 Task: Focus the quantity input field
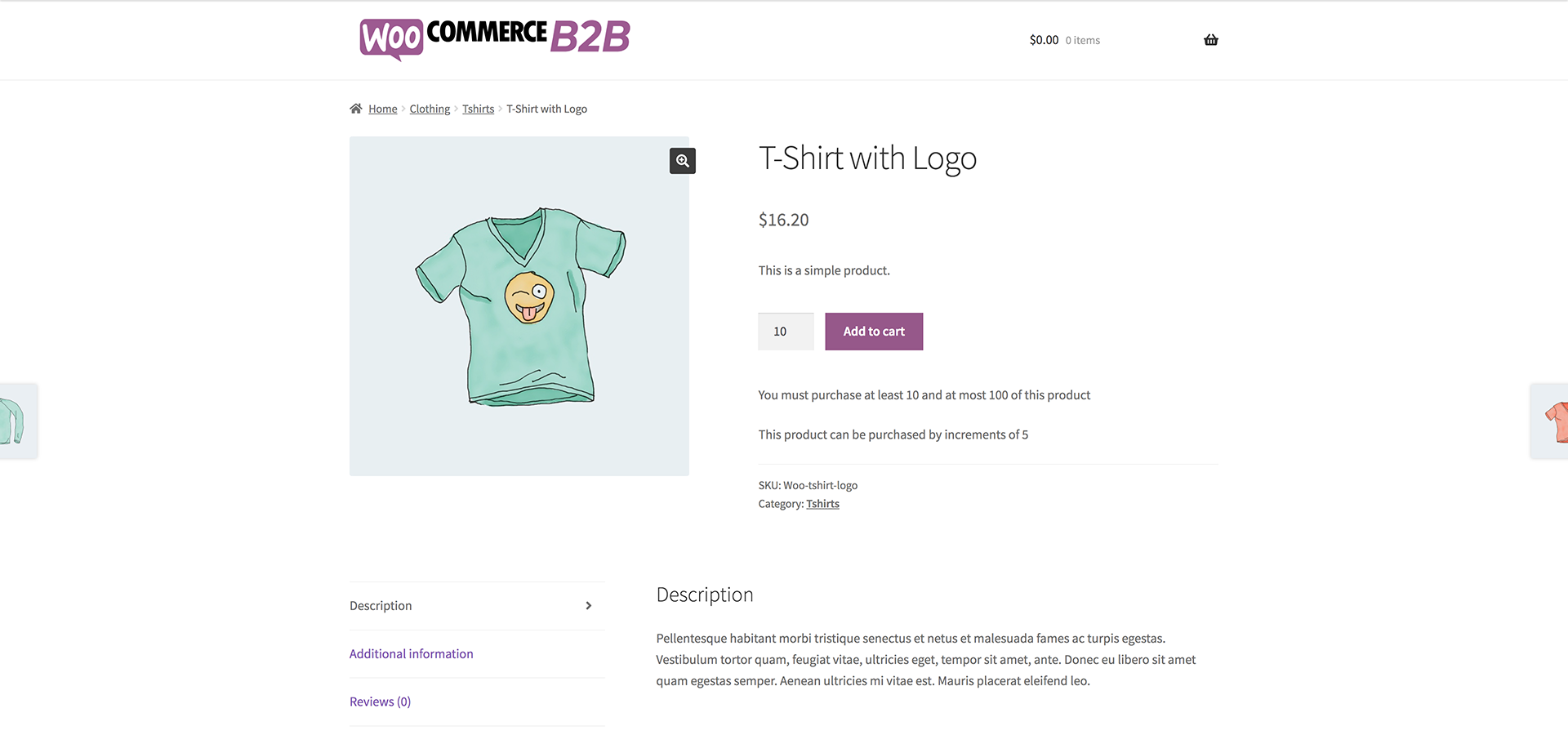coord(786,332)
